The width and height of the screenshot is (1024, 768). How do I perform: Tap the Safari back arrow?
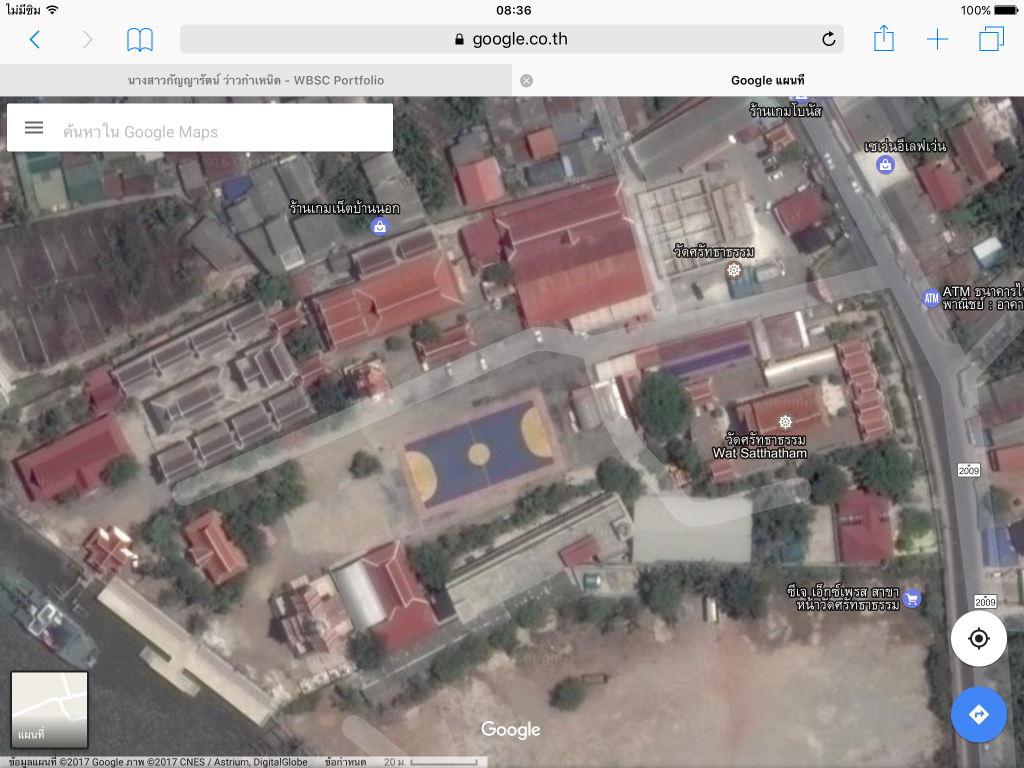pyautogui.click(x=35, y=40)
